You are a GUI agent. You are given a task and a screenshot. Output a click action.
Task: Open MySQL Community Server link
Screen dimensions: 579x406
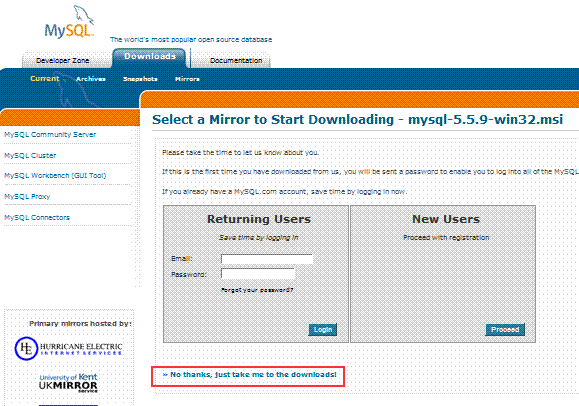[50, 134]
